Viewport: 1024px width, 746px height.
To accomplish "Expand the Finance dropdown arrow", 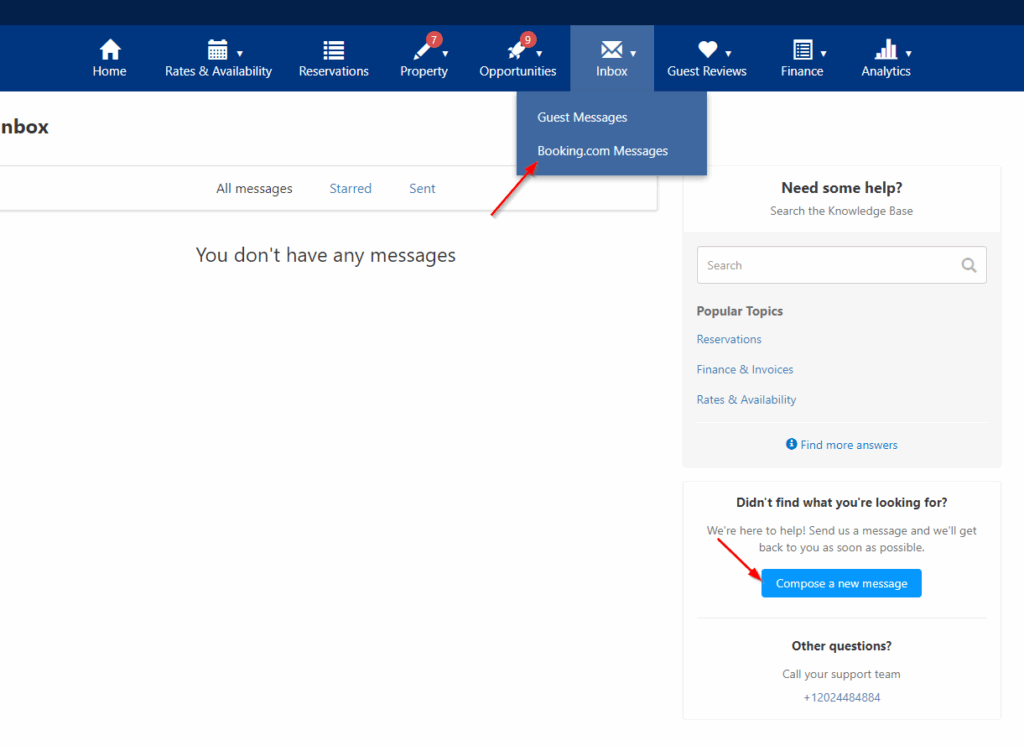I will click(824, 54).
